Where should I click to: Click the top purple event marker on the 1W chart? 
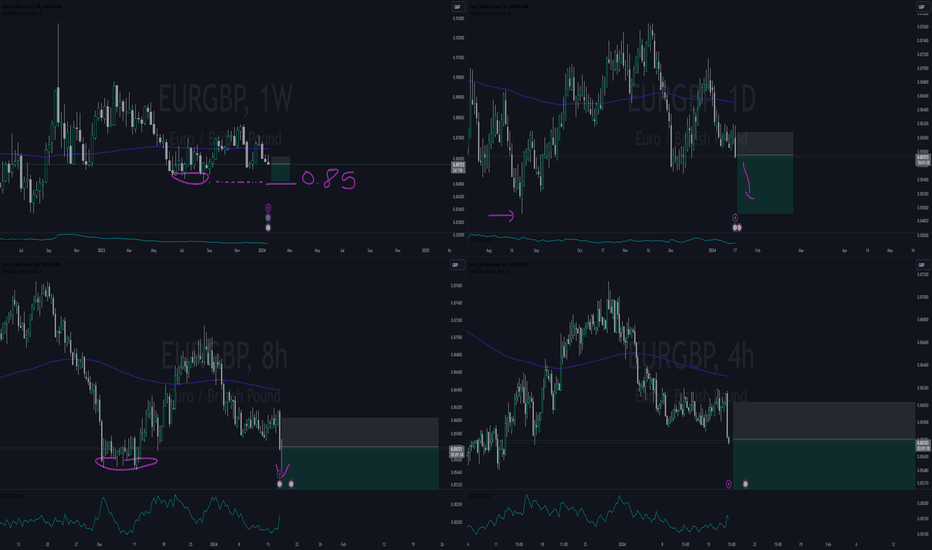click(x=268, y=208)
